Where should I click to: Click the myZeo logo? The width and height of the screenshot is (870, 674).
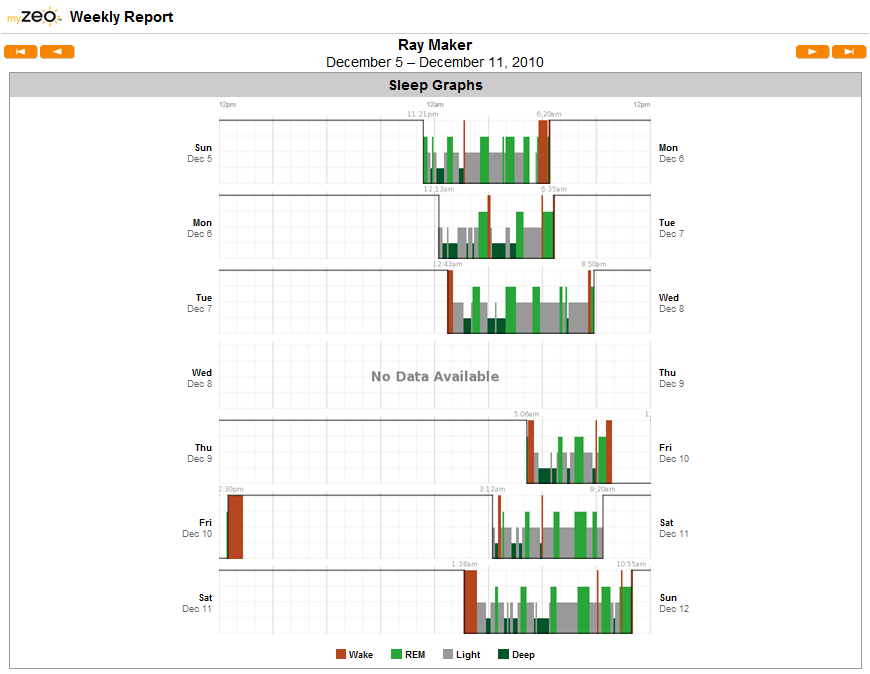[34, 16]
